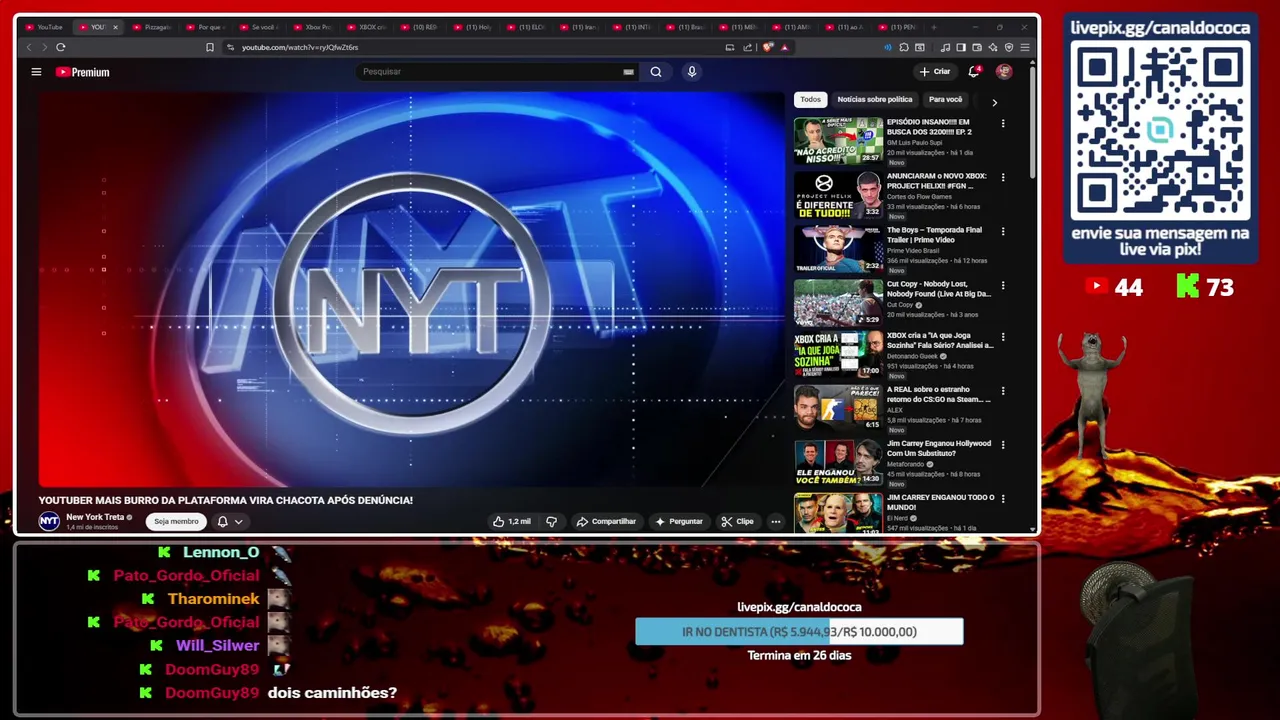Open the YouTube hamburger guide menu

(x=36, y=72)
